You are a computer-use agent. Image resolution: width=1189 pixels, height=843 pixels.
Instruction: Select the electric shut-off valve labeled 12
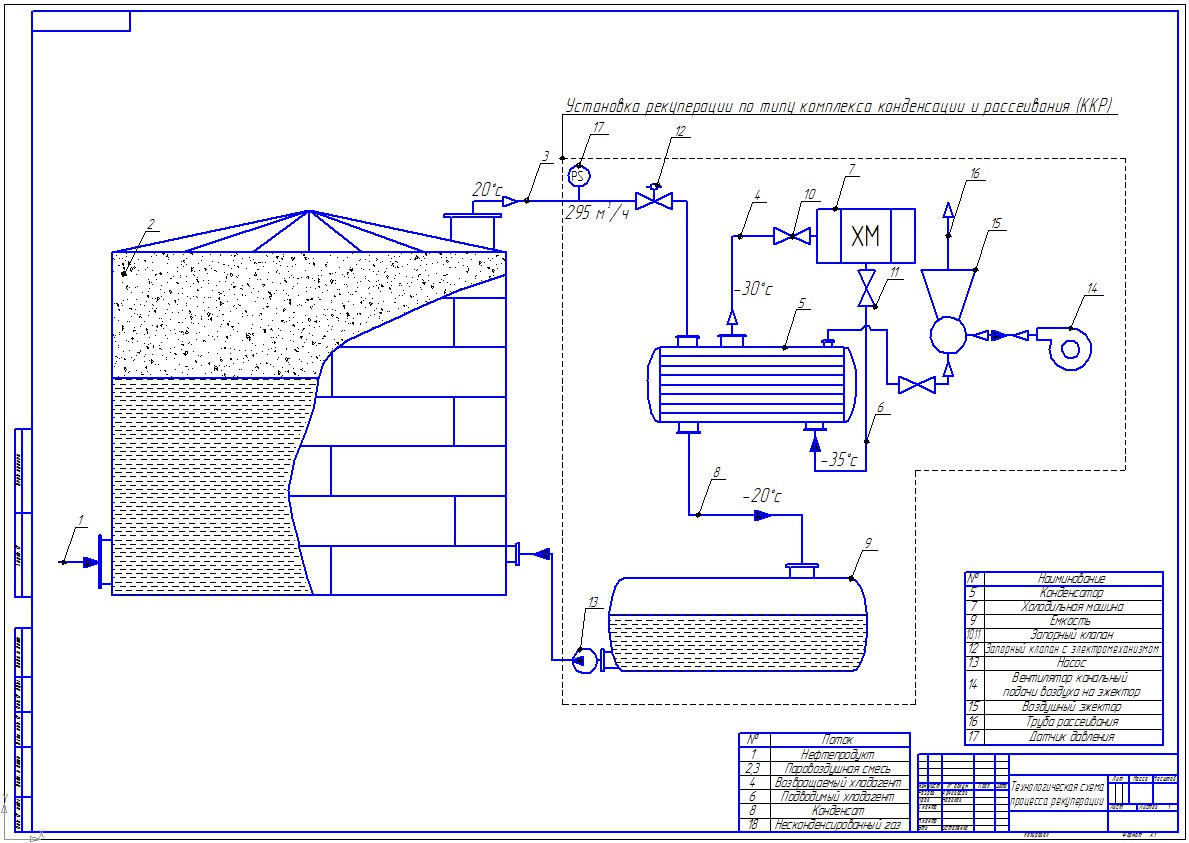tap(654, 196)
